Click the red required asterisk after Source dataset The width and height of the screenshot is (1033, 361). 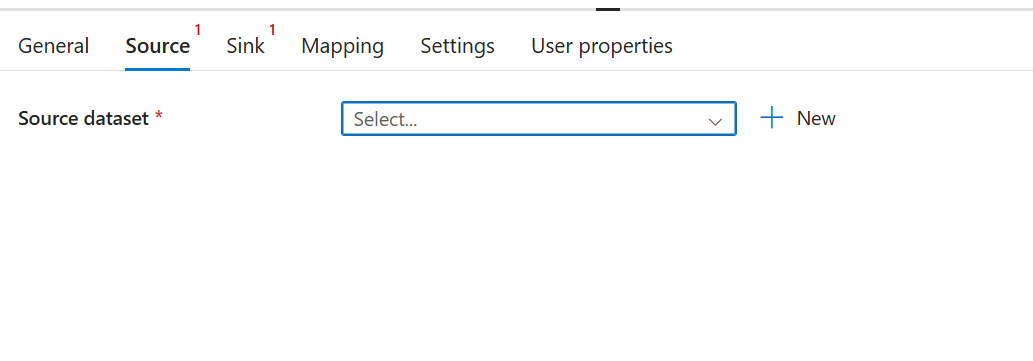tap(158, 117)
